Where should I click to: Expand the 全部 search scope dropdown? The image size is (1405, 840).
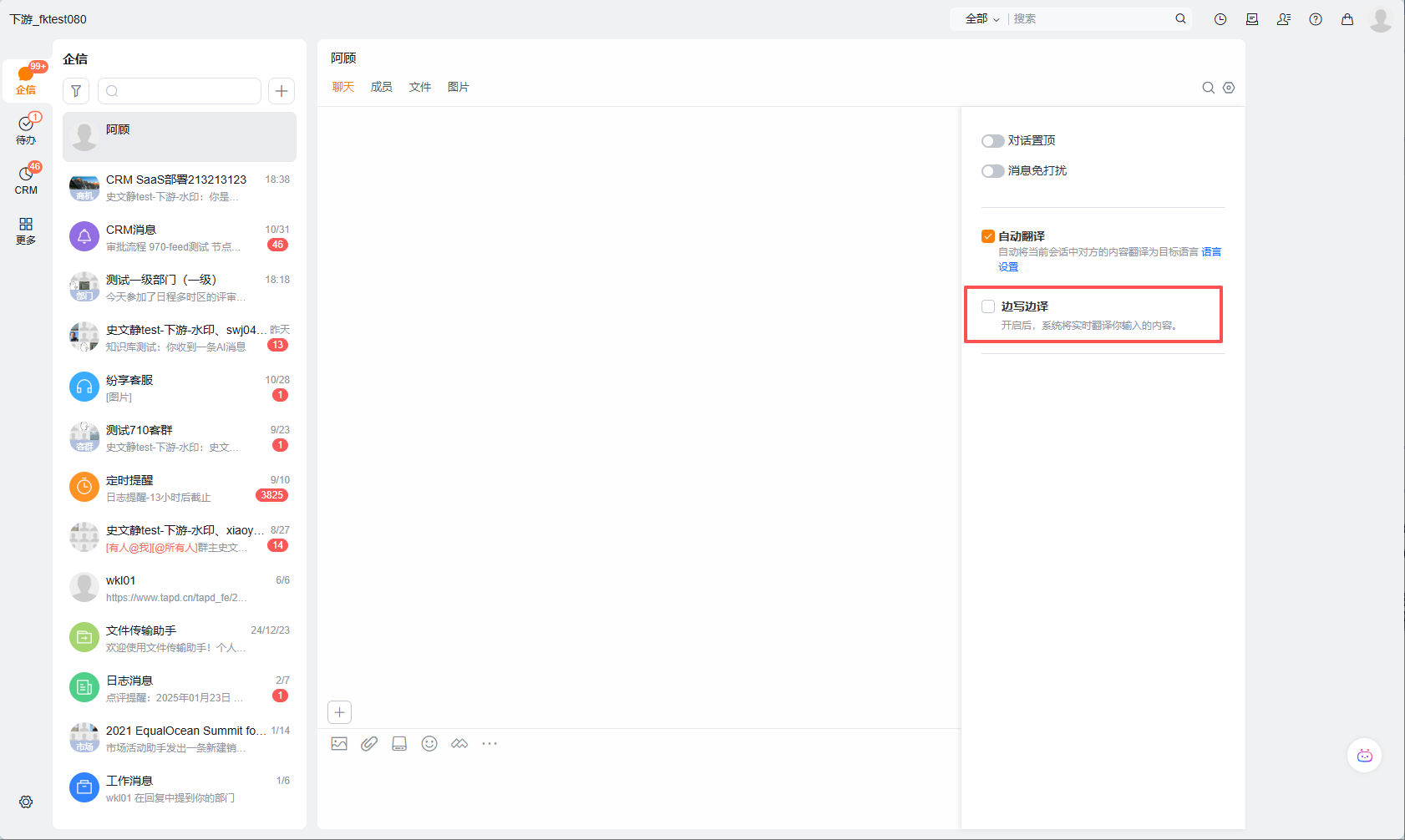point(982,19)
